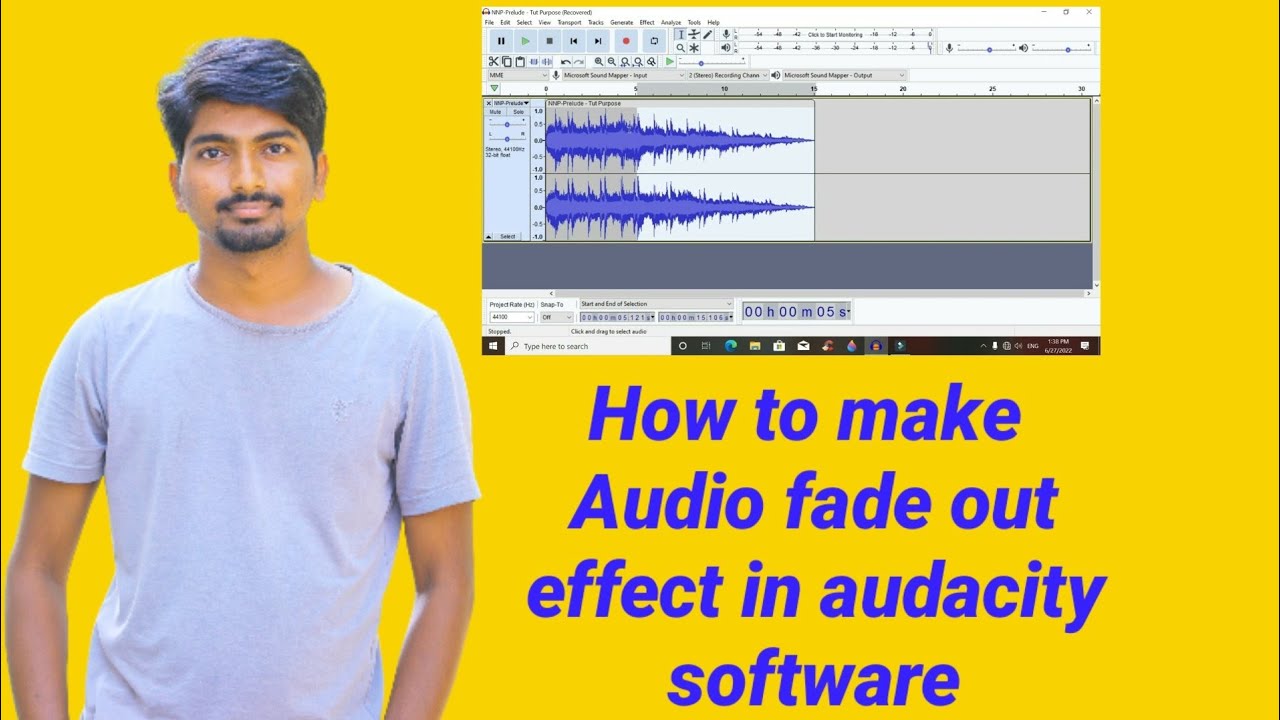Click the selection start time field
This screenshot has height=720, width=1280.
pyautogui.click(x=617, y=317)
